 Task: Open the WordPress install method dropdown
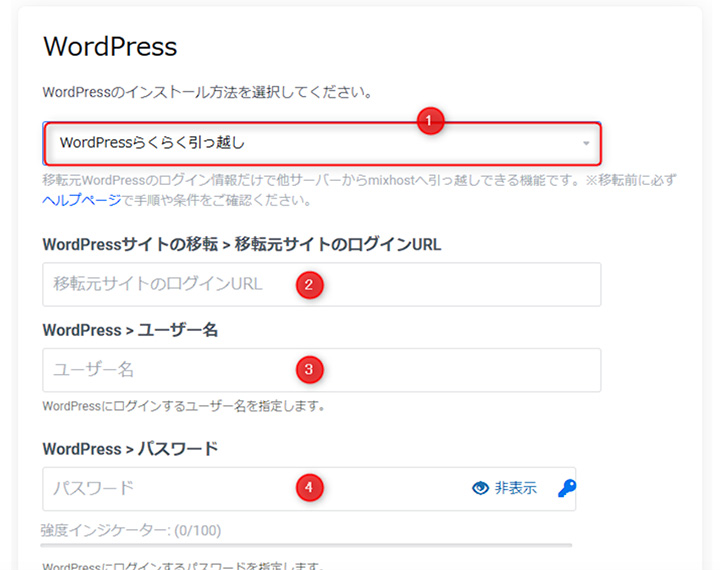tap(322, 143)
